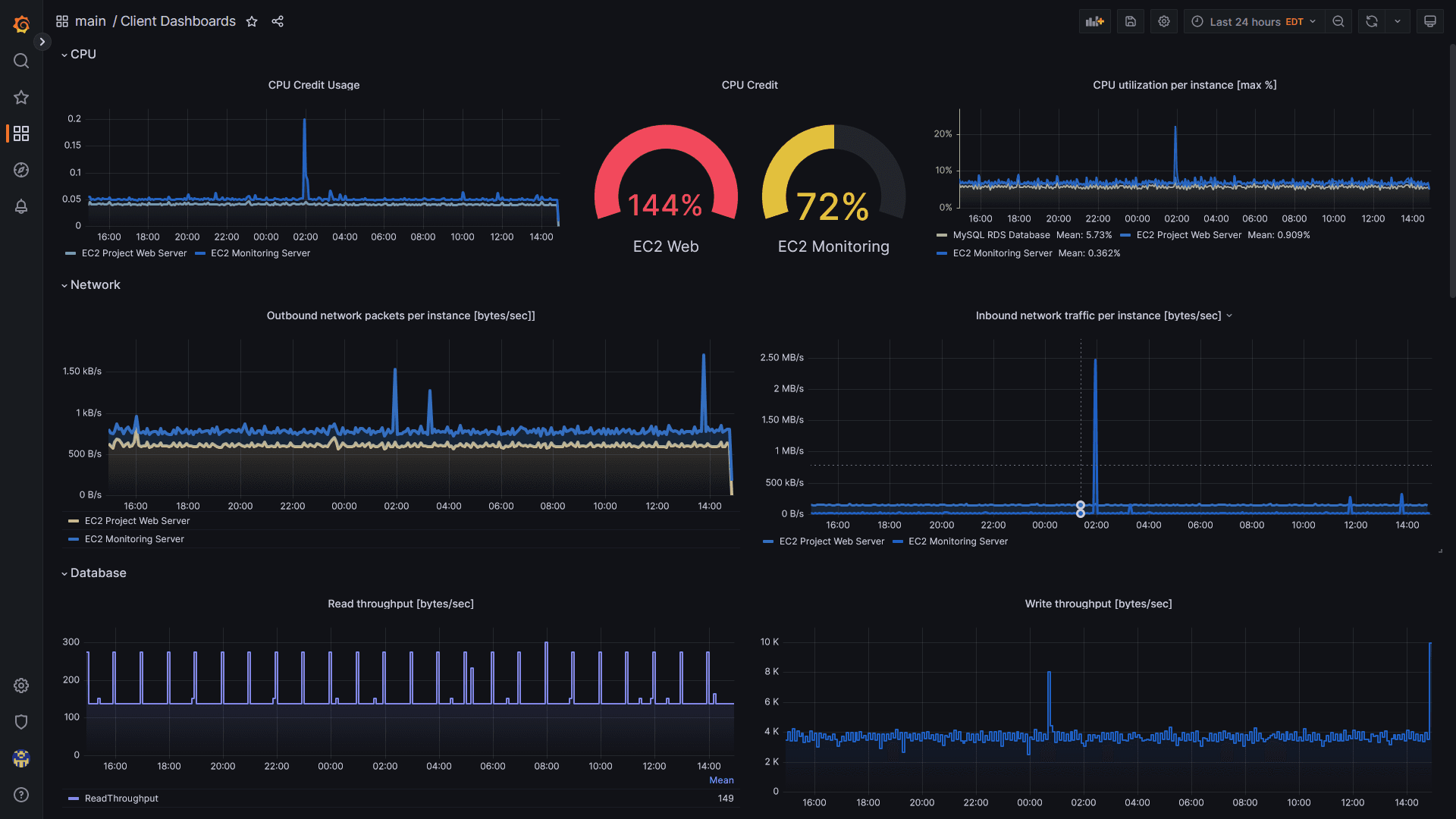Open the Server Admin shield icon
Screen dimensions: 1456x819
coord(21,722)
